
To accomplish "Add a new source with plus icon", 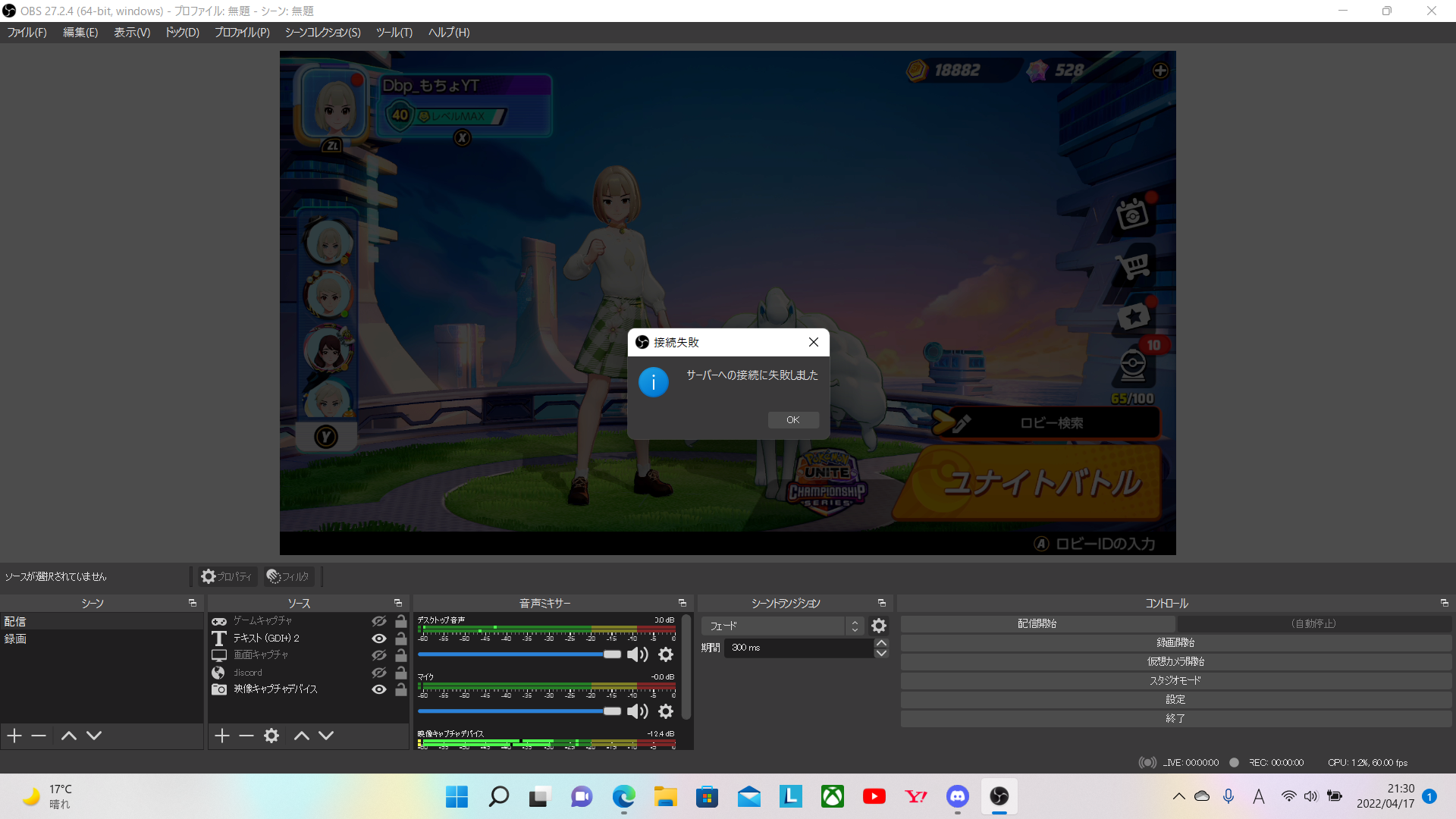I will point(221,736).
